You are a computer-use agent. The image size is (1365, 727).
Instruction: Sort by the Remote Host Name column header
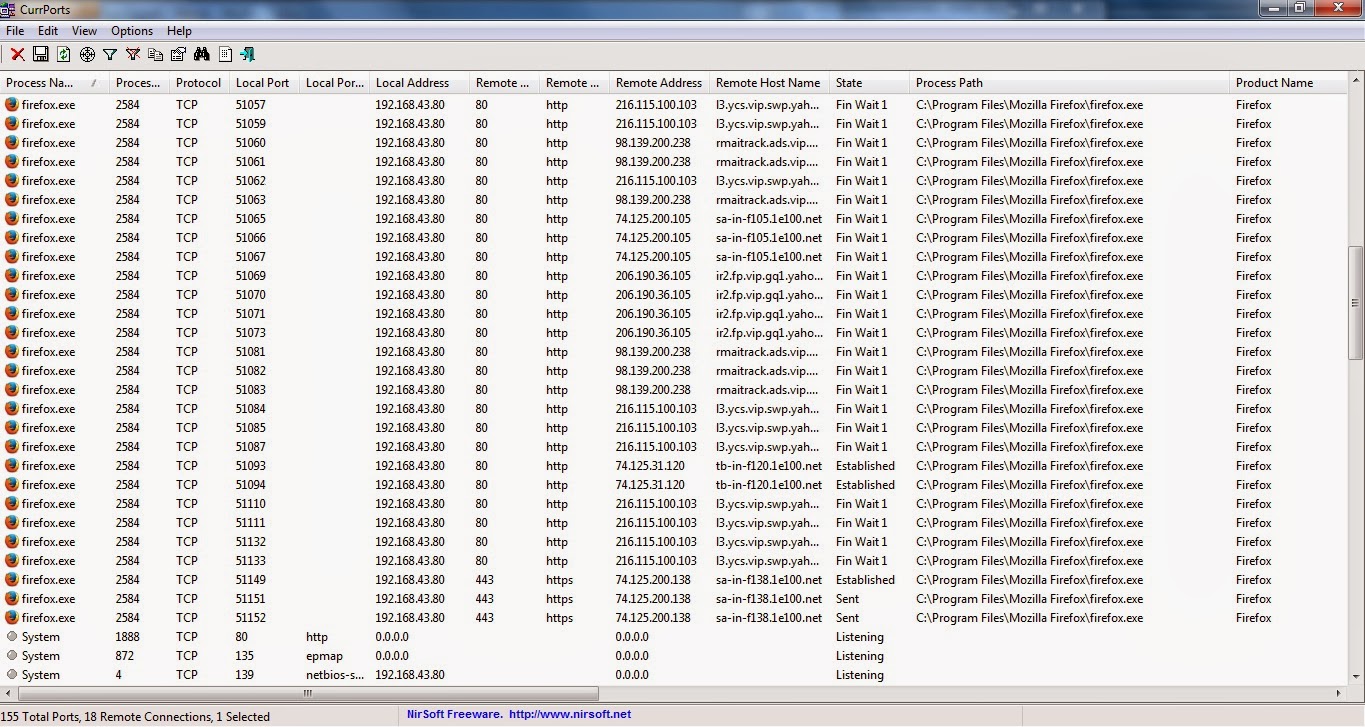pyautogui.click(x=769, y=83)
